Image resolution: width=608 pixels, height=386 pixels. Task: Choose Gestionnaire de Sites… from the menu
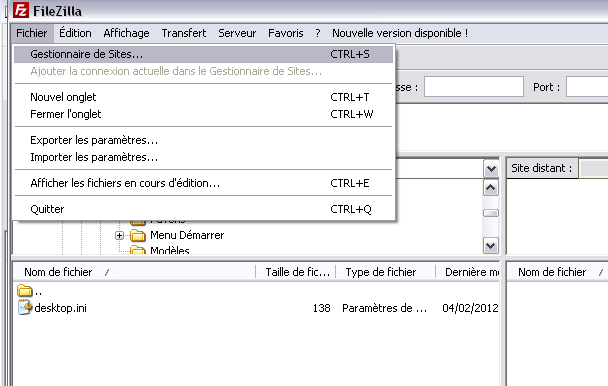click(x=204, y=54)
